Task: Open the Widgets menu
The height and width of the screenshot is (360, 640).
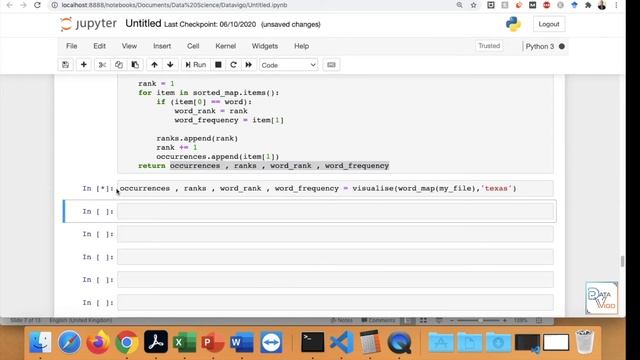Action: [264, 46]
